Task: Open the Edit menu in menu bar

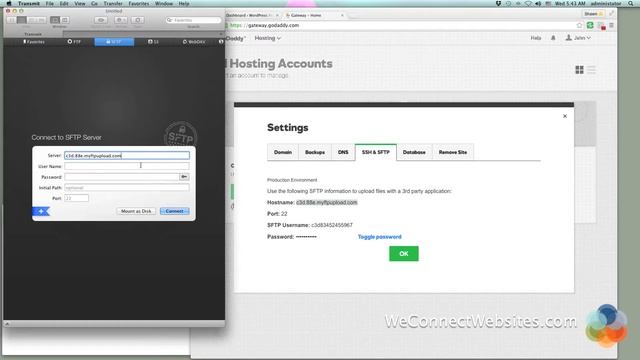Action: point(64,3)
